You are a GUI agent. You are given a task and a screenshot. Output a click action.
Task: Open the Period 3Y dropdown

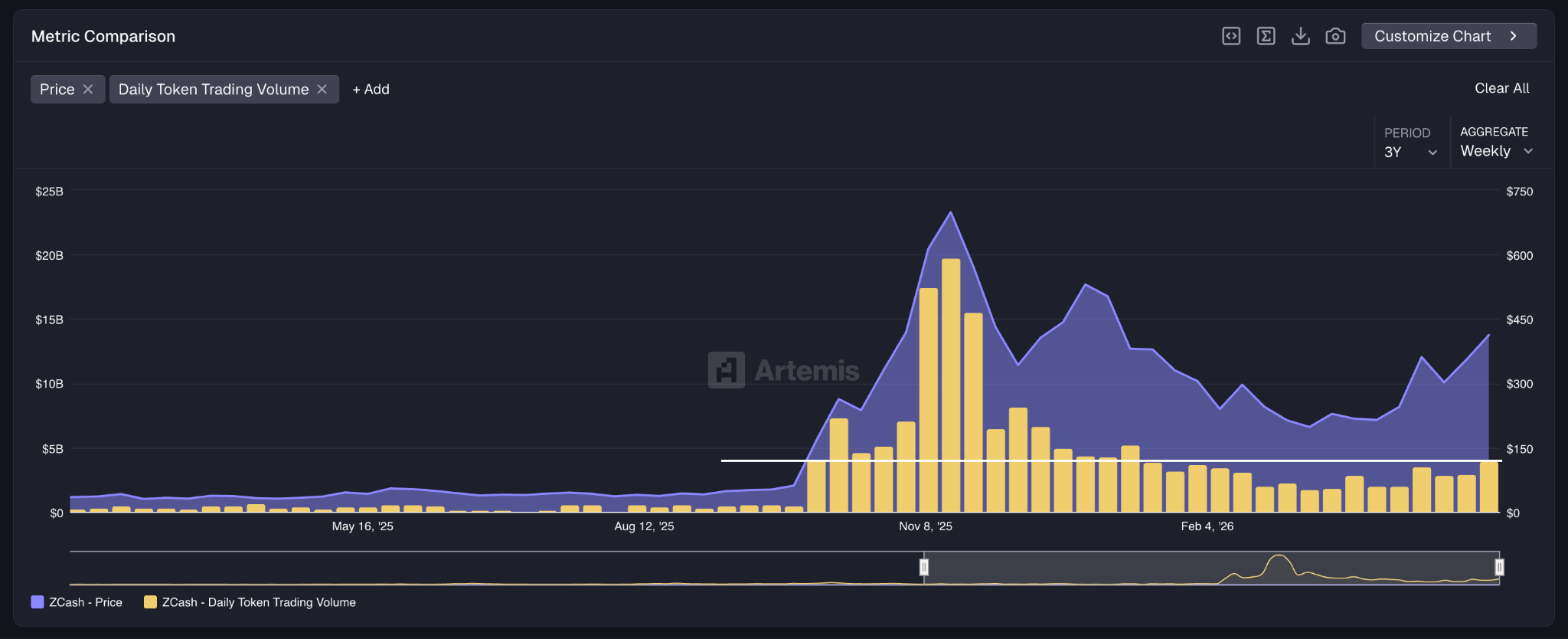click(x=1410, y=143)
